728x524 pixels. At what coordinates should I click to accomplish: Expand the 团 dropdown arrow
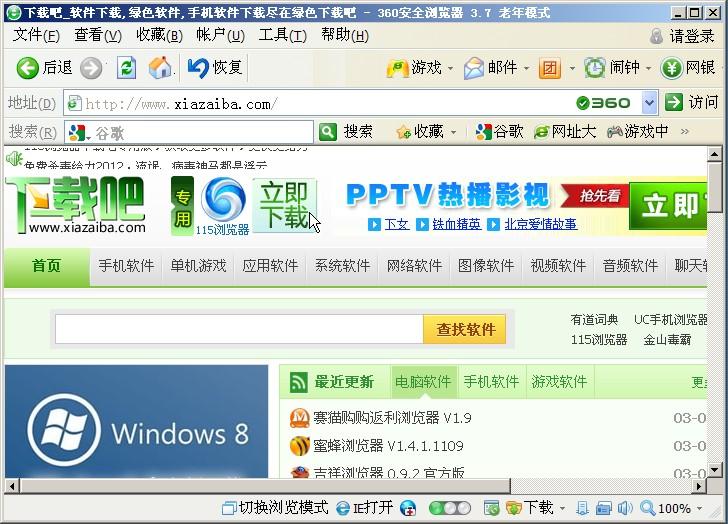pyautogui.click(x=572, y=69)
